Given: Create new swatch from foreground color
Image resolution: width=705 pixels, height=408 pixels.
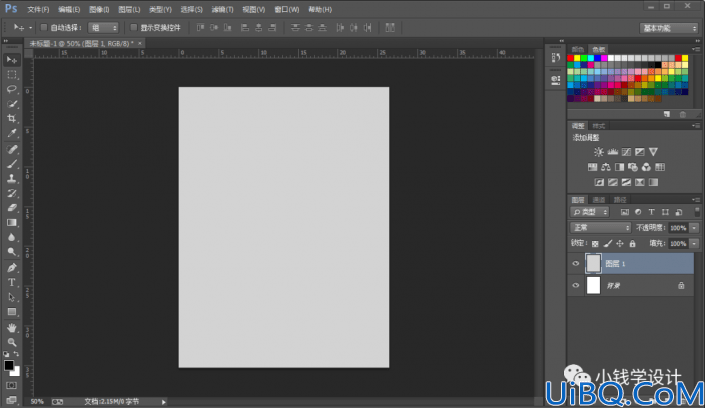Looking at the screenshot, I should 667,115.
